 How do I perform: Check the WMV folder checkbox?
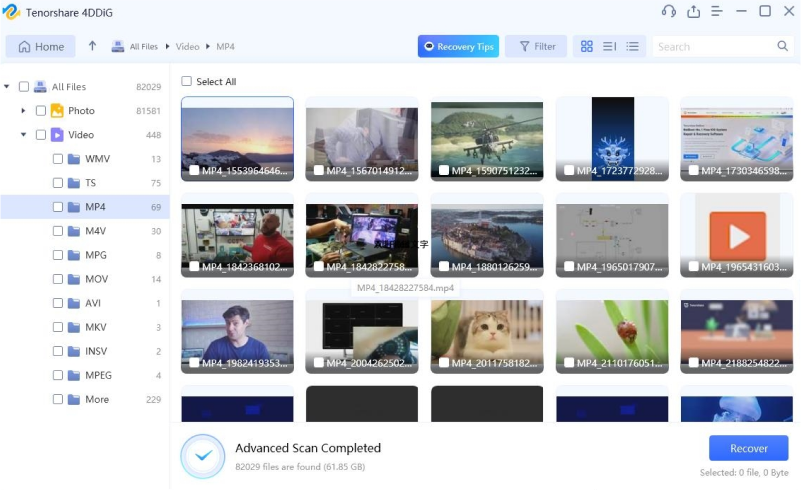[x=58, y=159]
